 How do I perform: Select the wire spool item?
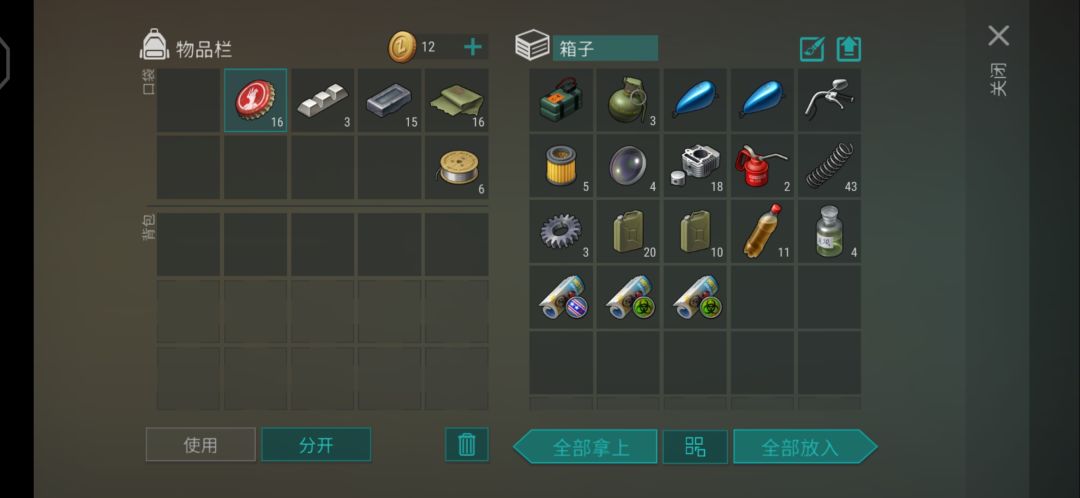(x=457, y=167)
